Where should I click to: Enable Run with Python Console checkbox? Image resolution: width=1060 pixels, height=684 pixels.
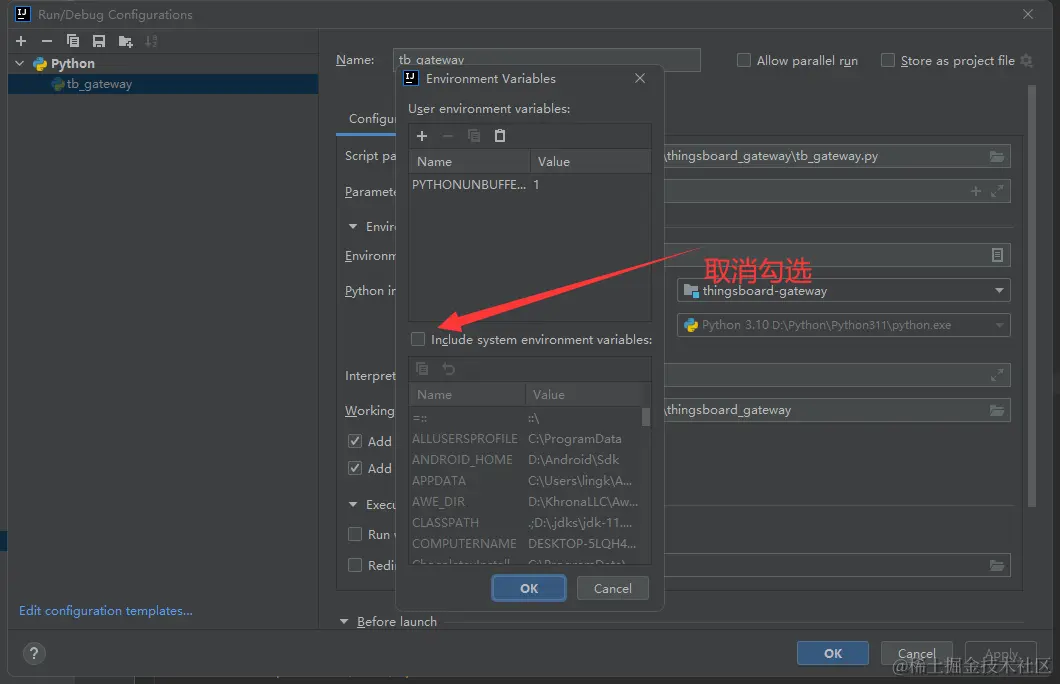[355, 535]
